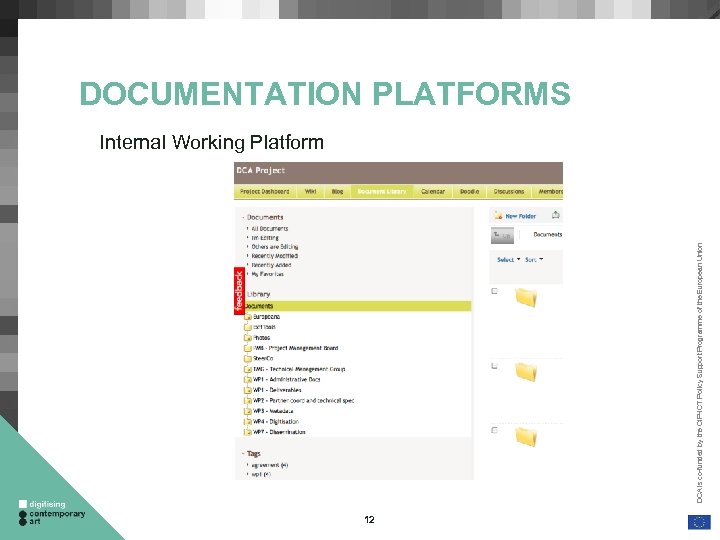Tick the checkbox beside the first folder

pos(495,291)
